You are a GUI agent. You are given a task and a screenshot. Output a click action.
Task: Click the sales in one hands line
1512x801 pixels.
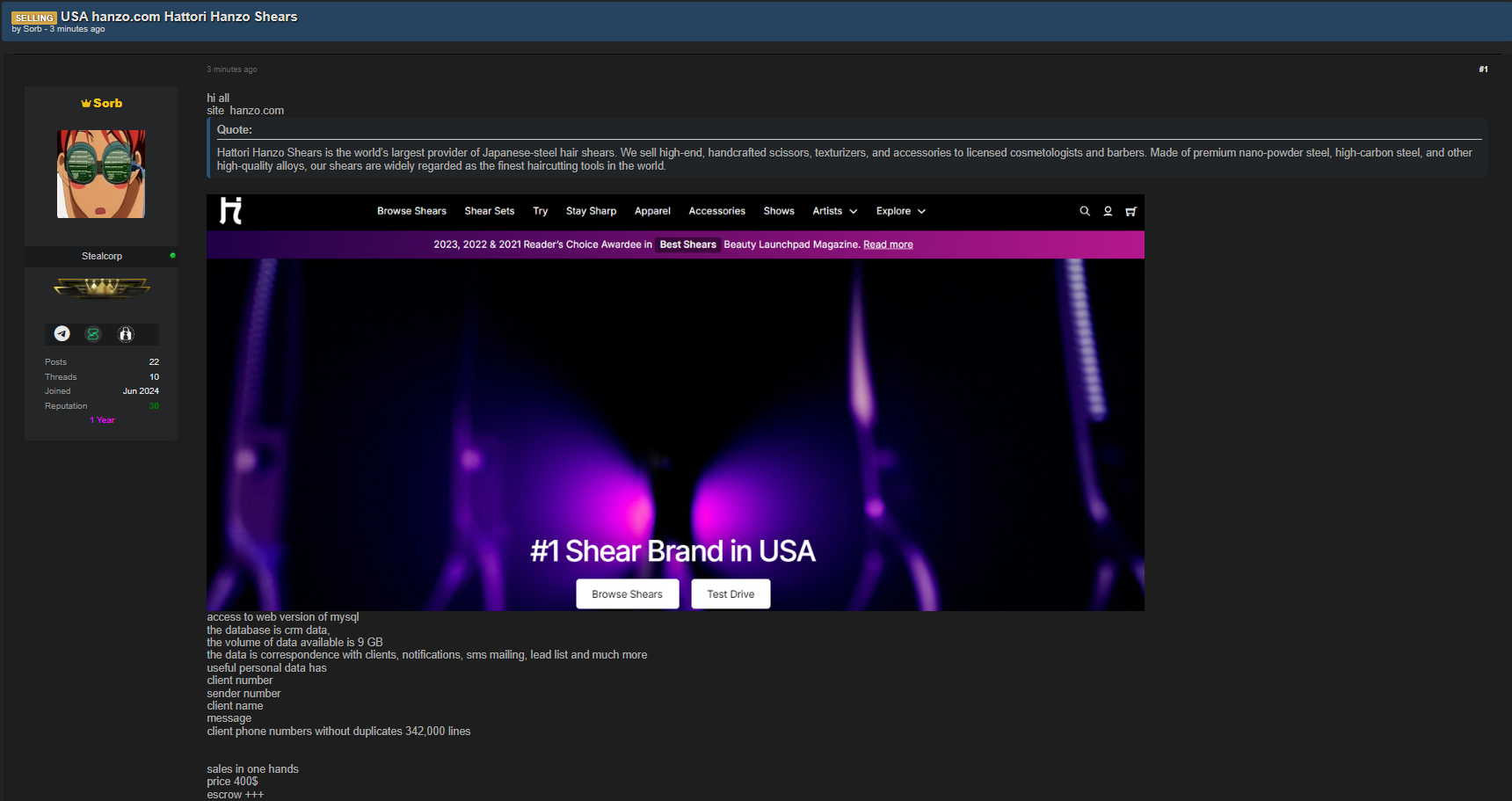[x=253, y=769]
